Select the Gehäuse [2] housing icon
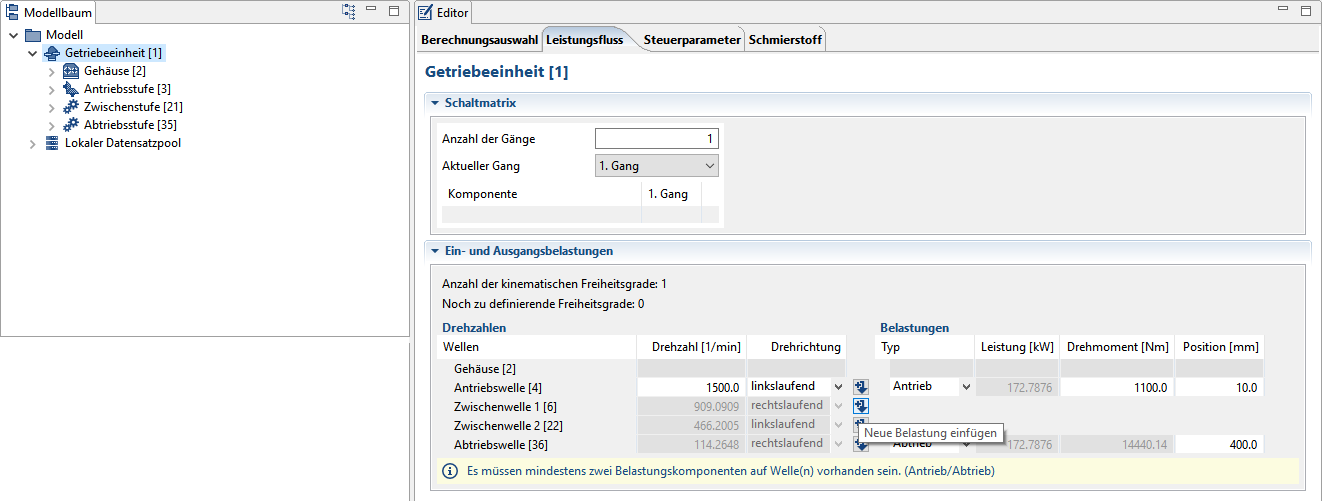Image resolution: width=1322 pixels, height=501 pixels. coord(71,71)
